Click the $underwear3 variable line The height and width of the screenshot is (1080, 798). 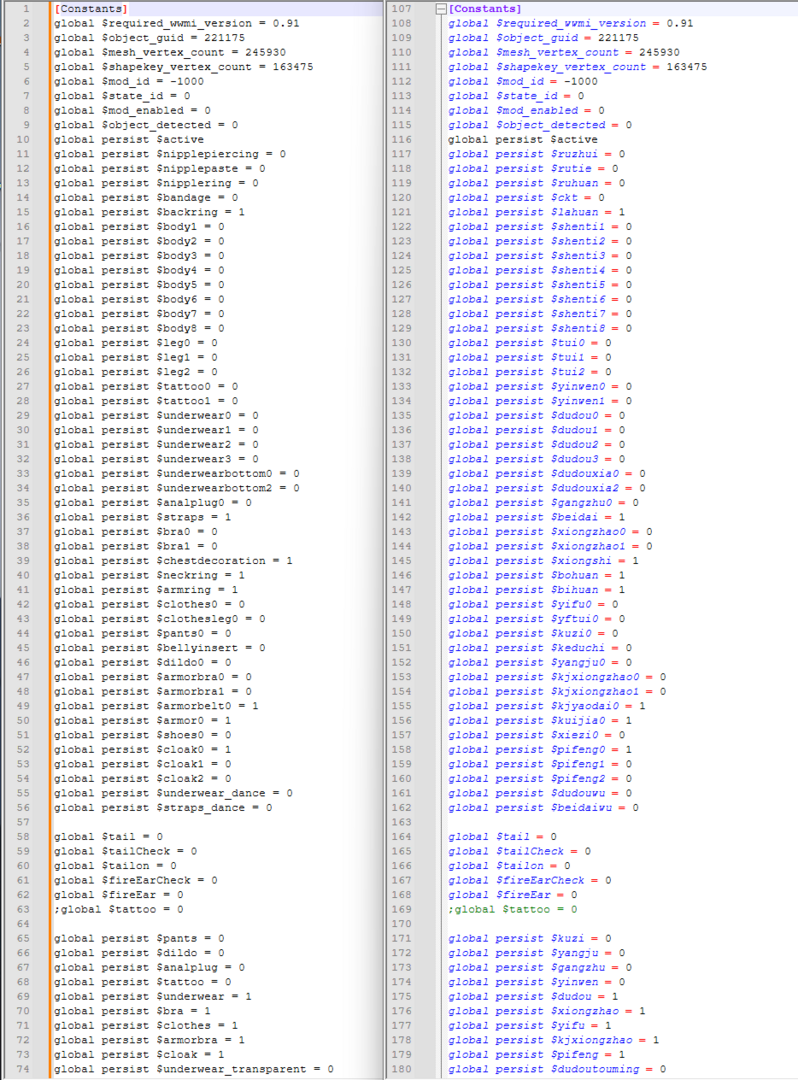(156, 459)
